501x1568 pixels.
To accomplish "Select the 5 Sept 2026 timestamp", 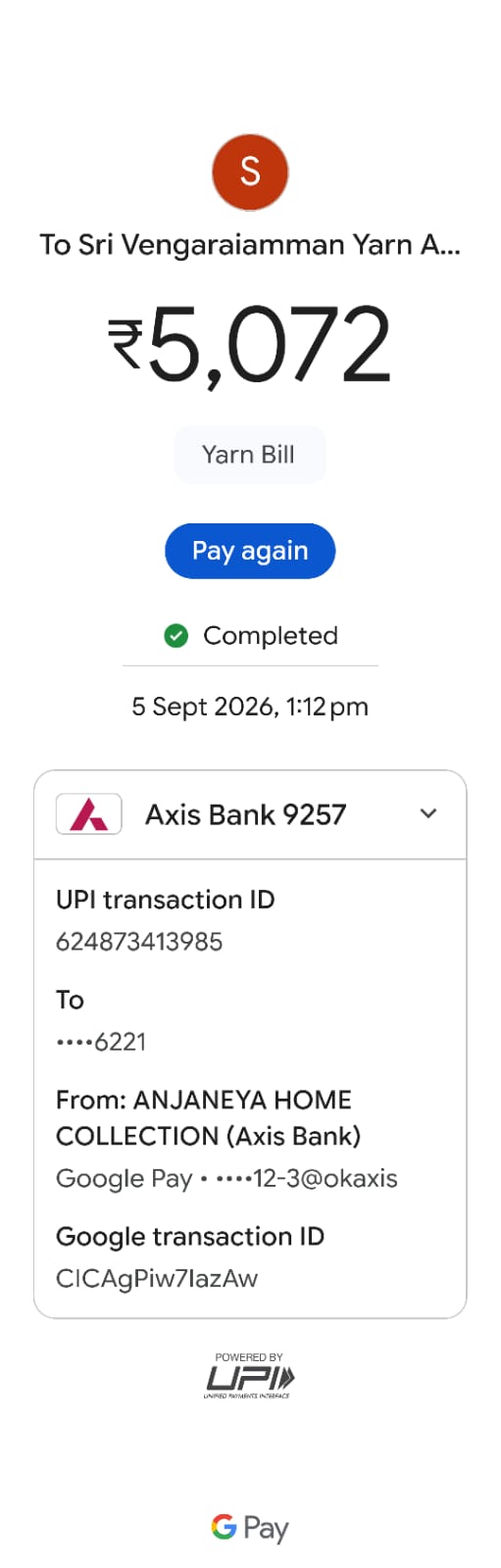I will (x=250, y=707).
